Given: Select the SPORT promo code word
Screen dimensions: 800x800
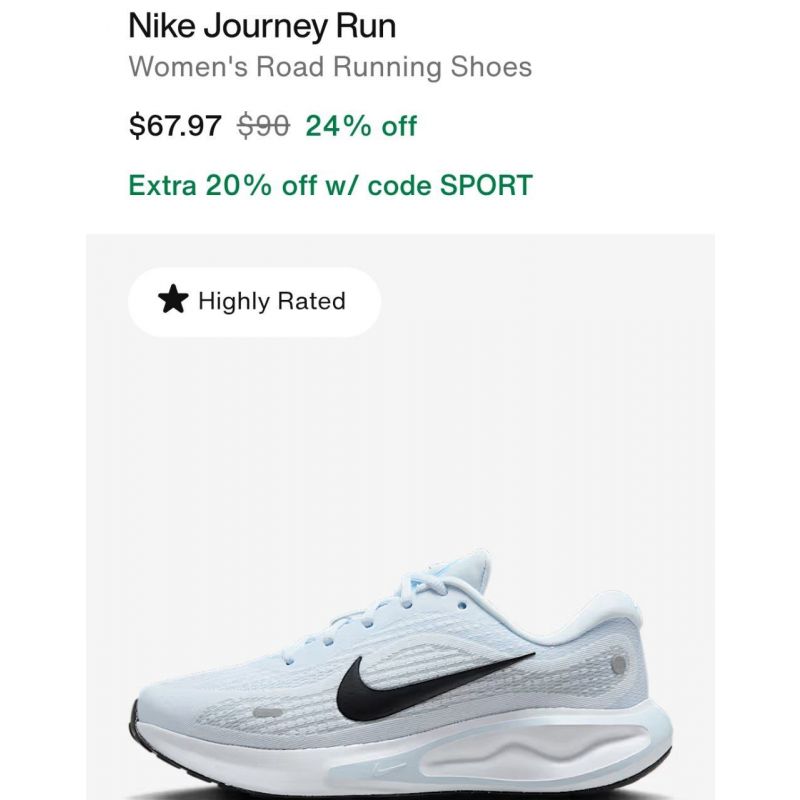Looking at the screenshot, I should pyautogui.click(x=486, y=185).
